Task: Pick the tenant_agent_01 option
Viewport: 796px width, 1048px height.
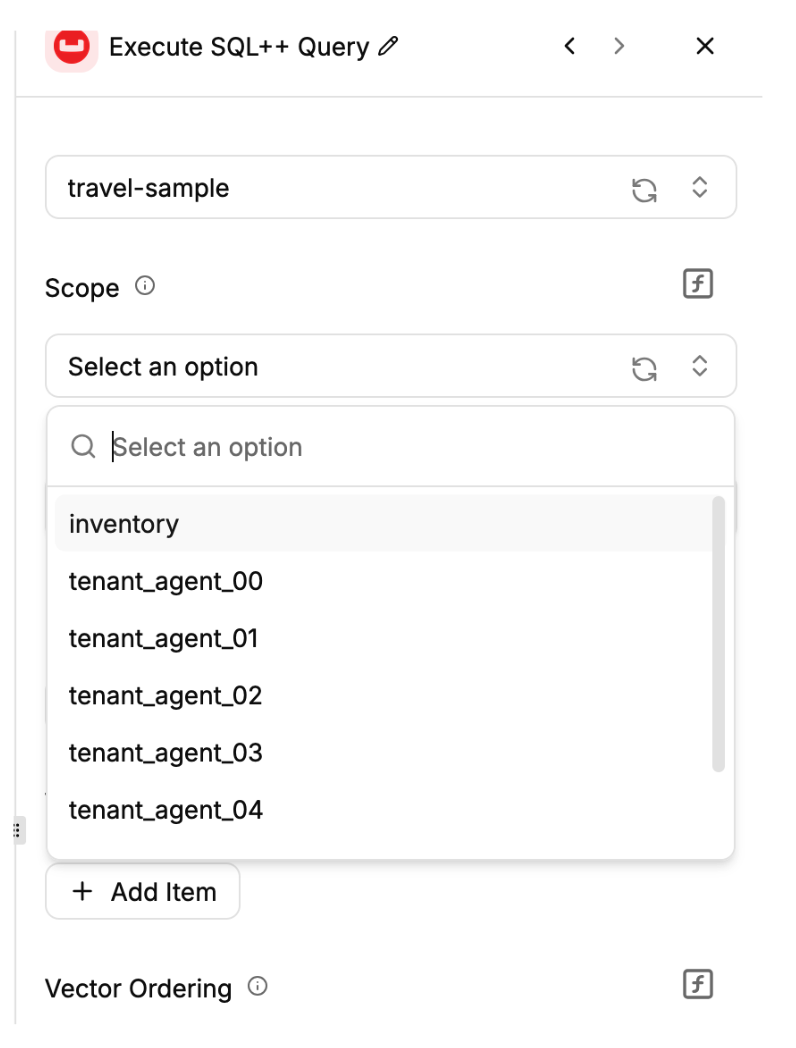Action: coord(164,638)
